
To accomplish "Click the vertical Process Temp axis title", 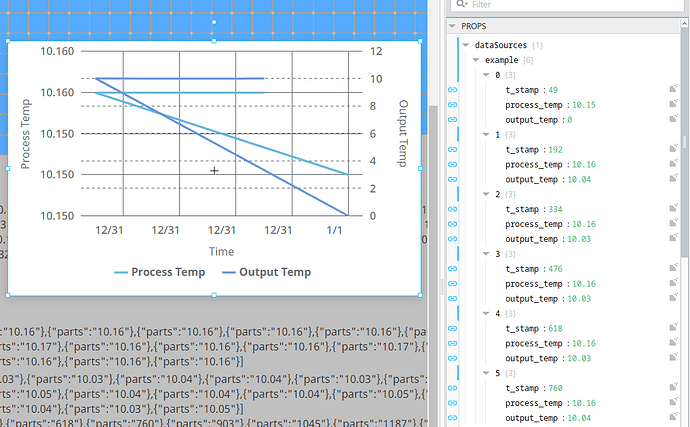I will point(26,134).
